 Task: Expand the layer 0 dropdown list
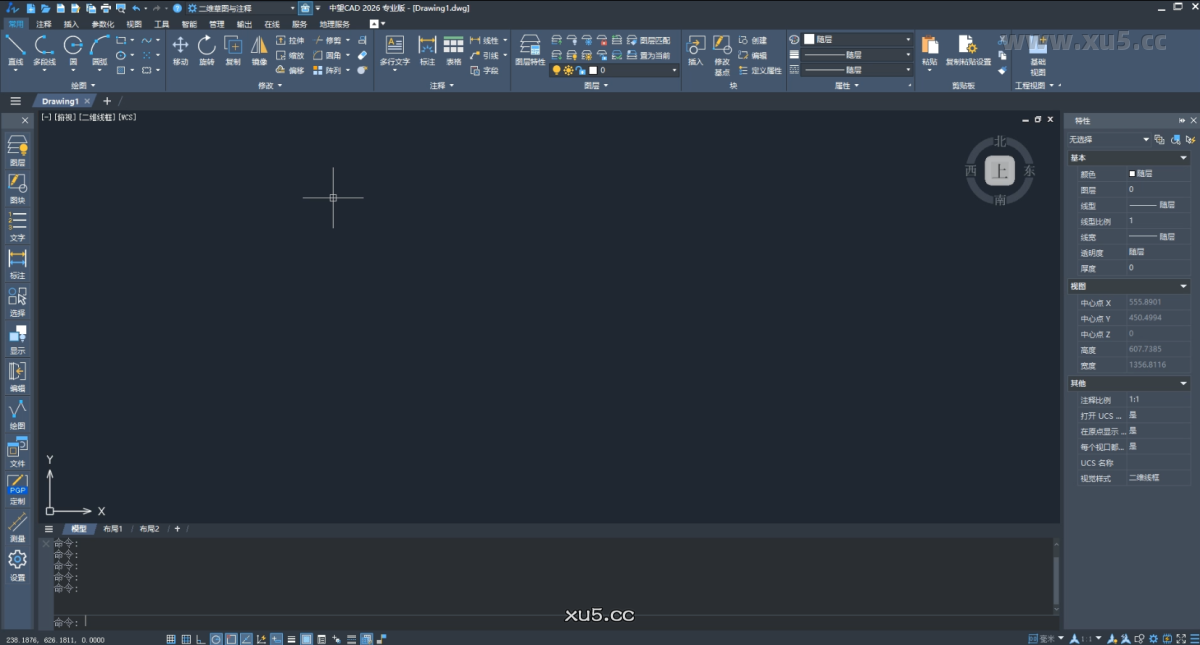point(673,71)
